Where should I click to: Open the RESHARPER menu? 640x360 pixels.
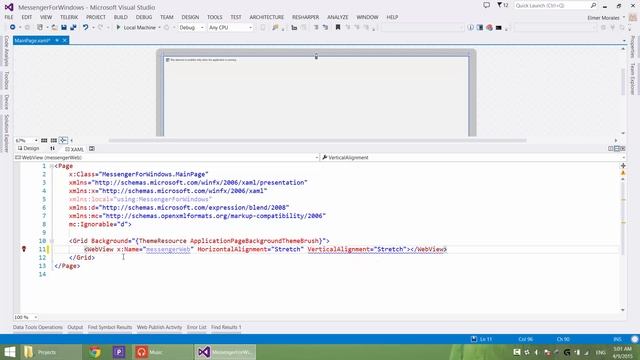[305, 17]
